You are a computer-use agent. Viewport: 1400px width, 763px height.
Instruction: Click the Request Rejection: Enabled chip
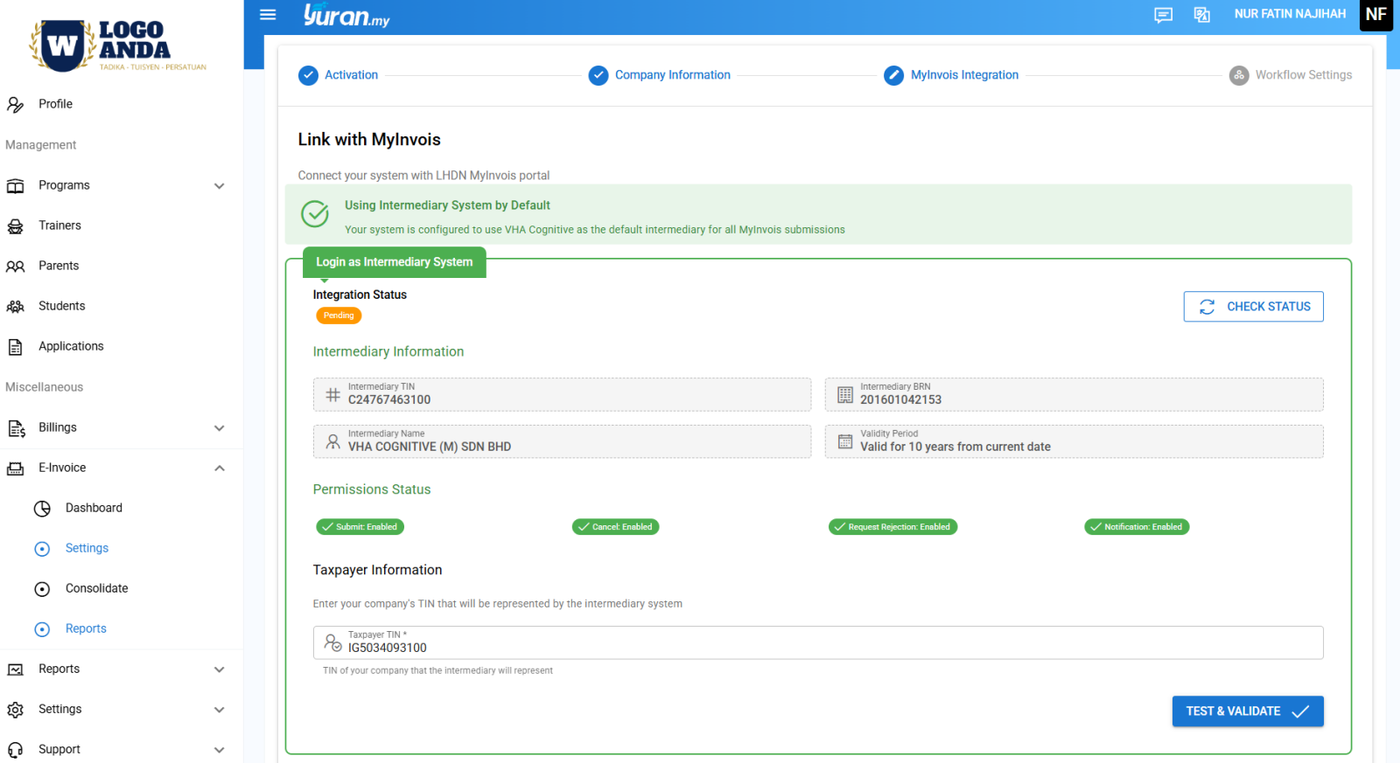coord(893,527)
